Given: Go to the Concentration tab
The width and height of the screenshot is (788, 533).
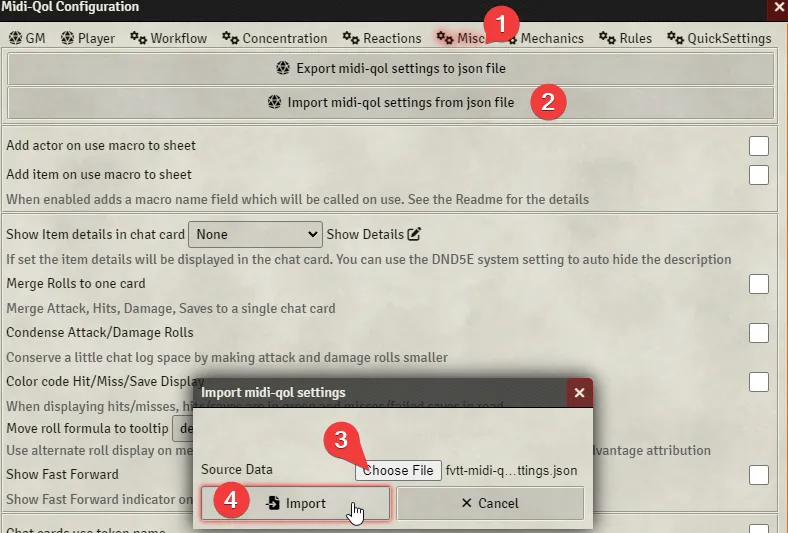Looking at the screenshot, I should (275, 38).
